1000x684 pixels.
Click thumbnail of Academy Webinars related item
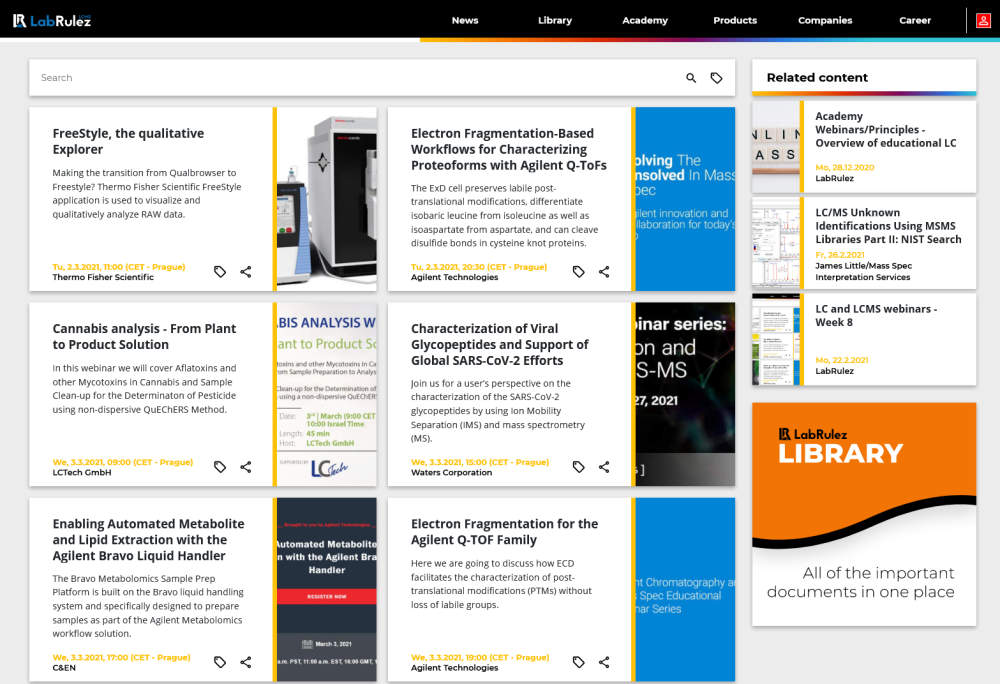point(776,147)
